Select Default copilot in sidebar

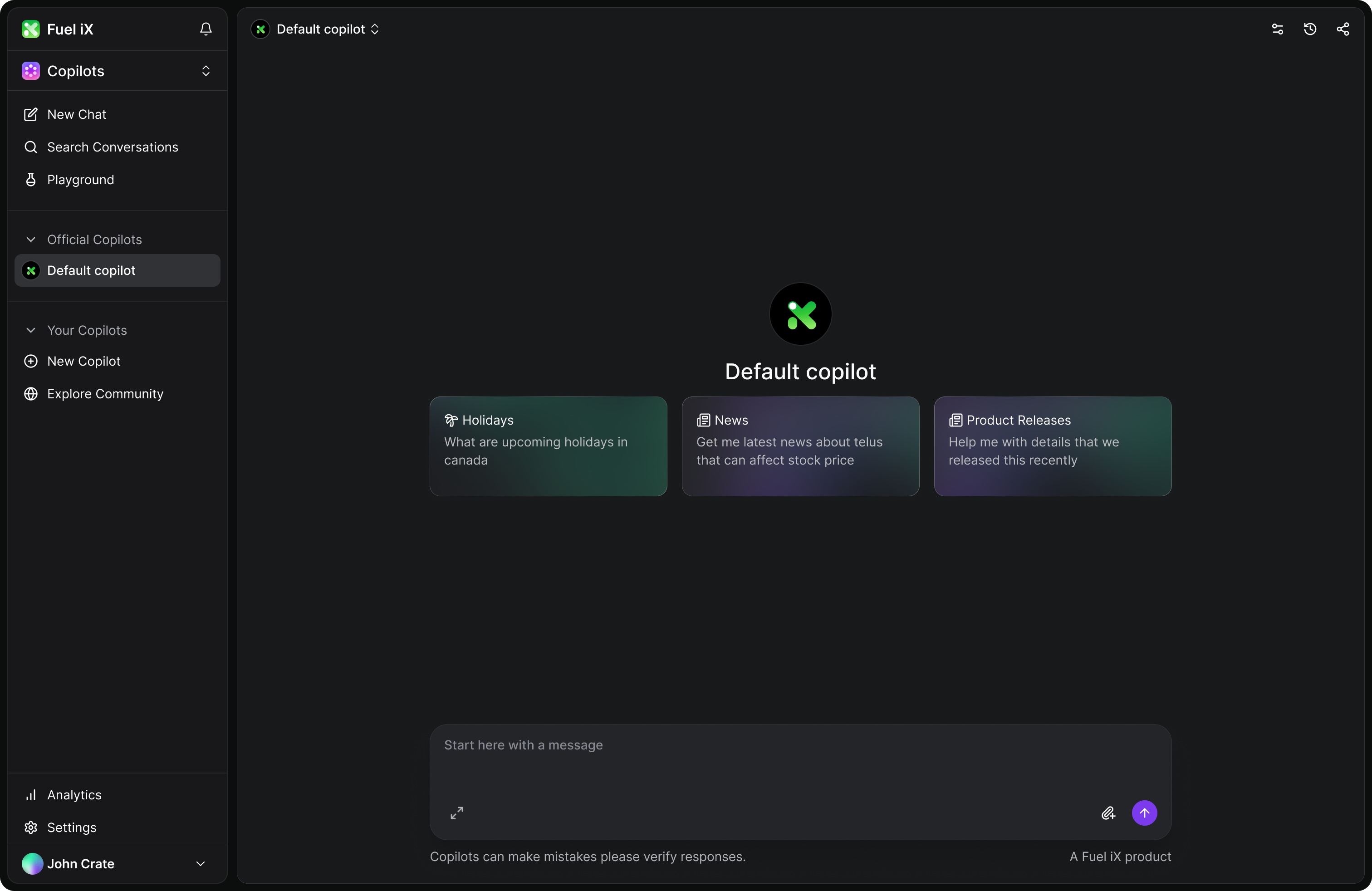coord(118,270)
